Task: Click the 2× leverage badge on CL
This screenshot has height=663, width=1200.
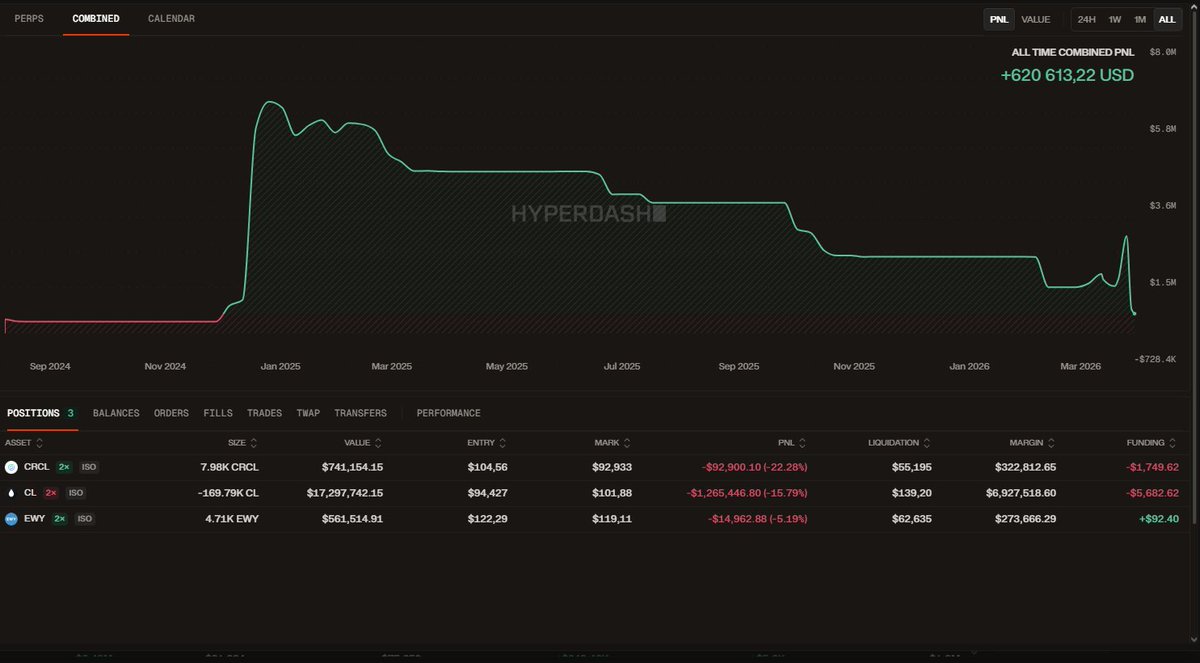Action: [x=51, y=493]
